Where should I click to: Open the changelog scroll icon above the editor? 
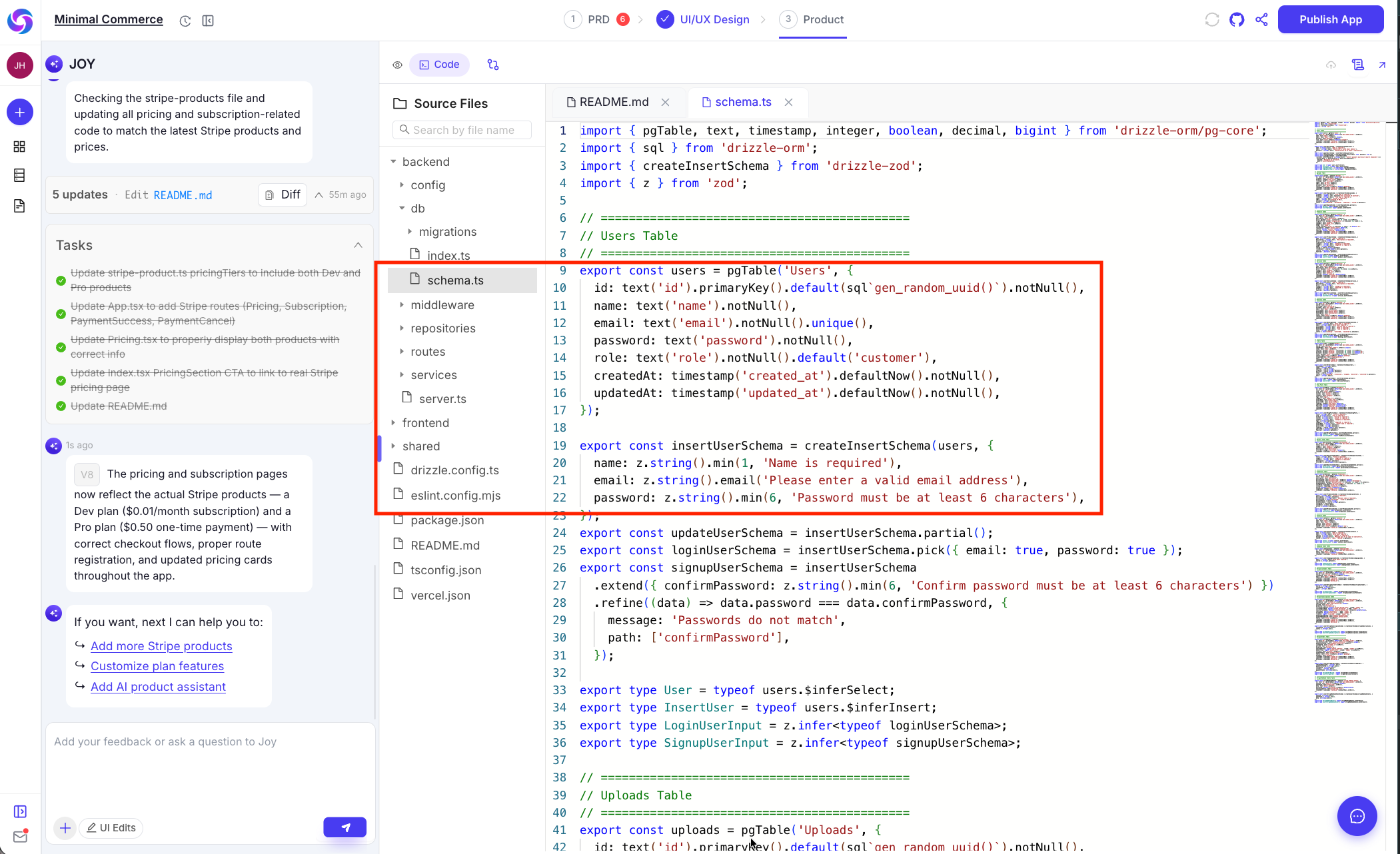(x=1358, y=65)
